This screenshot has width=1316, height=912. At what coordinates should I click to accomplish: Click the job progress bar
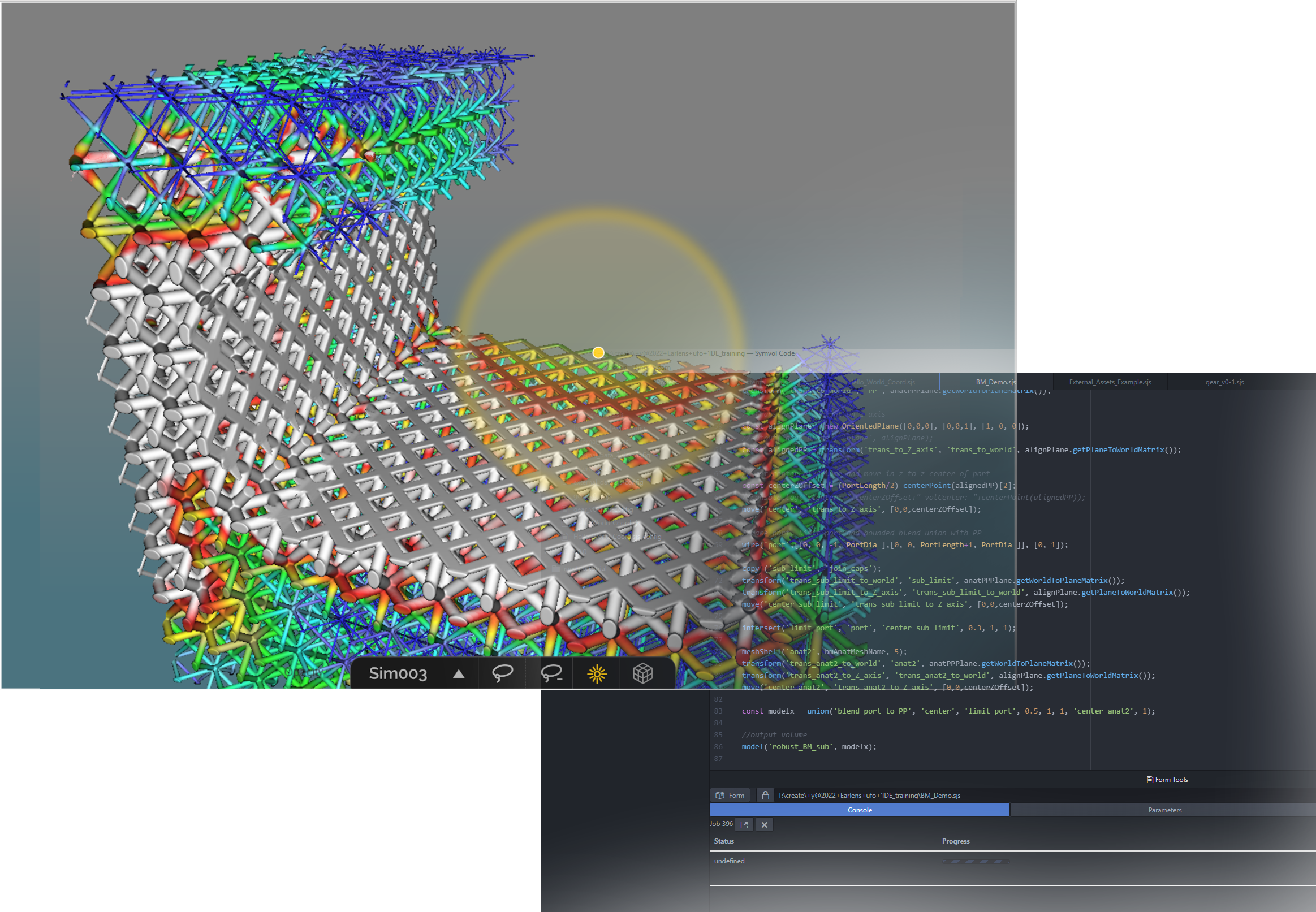pyautogui.click(x=976, y=861)
